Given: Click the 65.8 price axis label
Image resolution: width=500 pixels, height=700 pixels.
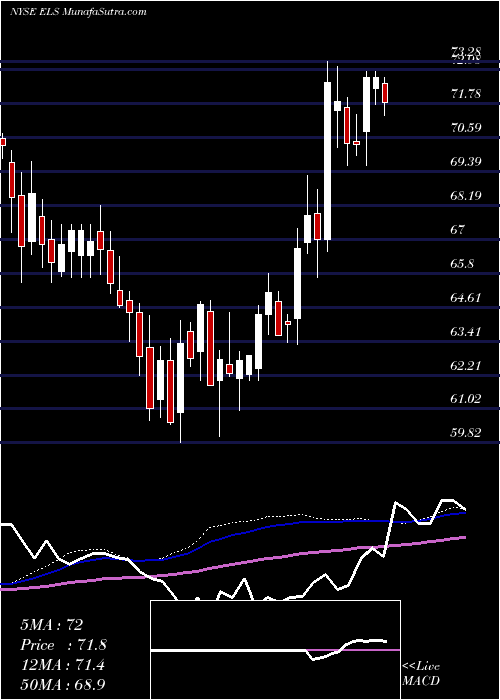Looking at the screenshot, I should click(x=462, y=263).
